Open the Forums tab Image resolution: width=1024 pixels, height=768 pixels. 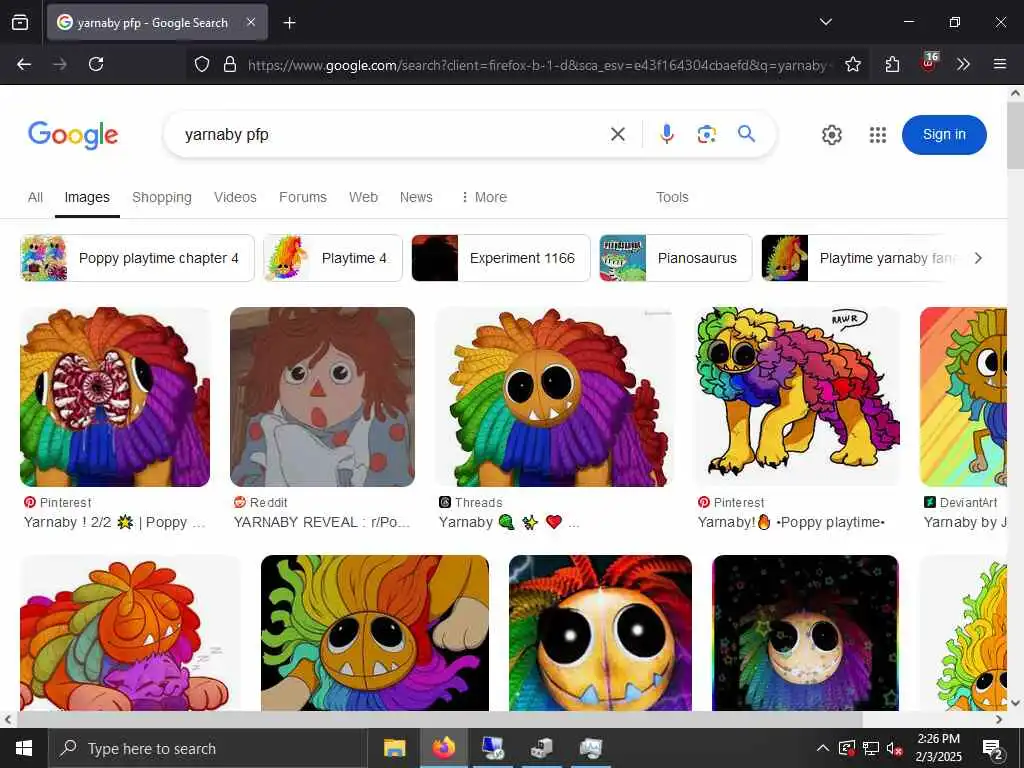[302, 197]
